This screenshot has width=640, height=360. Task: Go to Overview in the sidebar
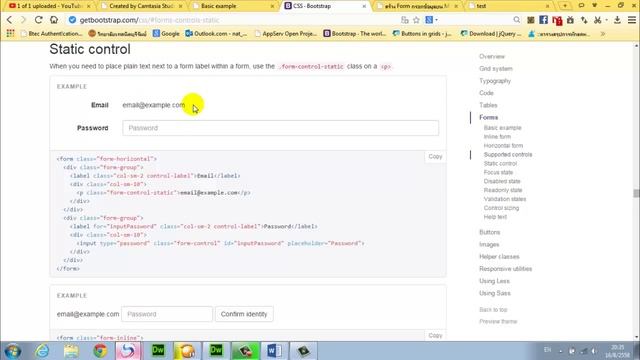pos(492,56)
